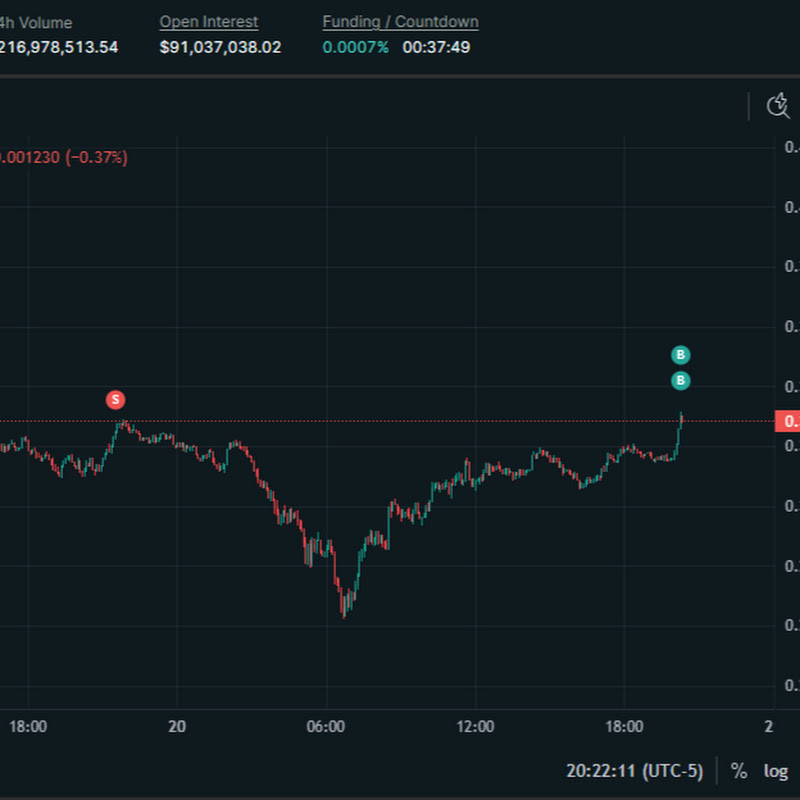This screenshot has height=800, width=800.
Task: Click the lower green B buy marker
Action: [x=680, y=380]
